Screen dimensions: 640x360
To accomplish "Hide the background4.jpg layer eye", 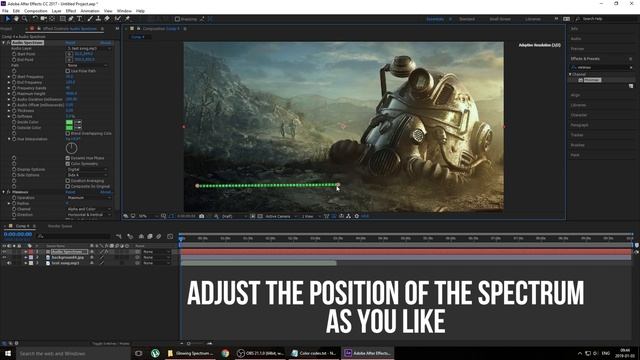I will 4,258.
